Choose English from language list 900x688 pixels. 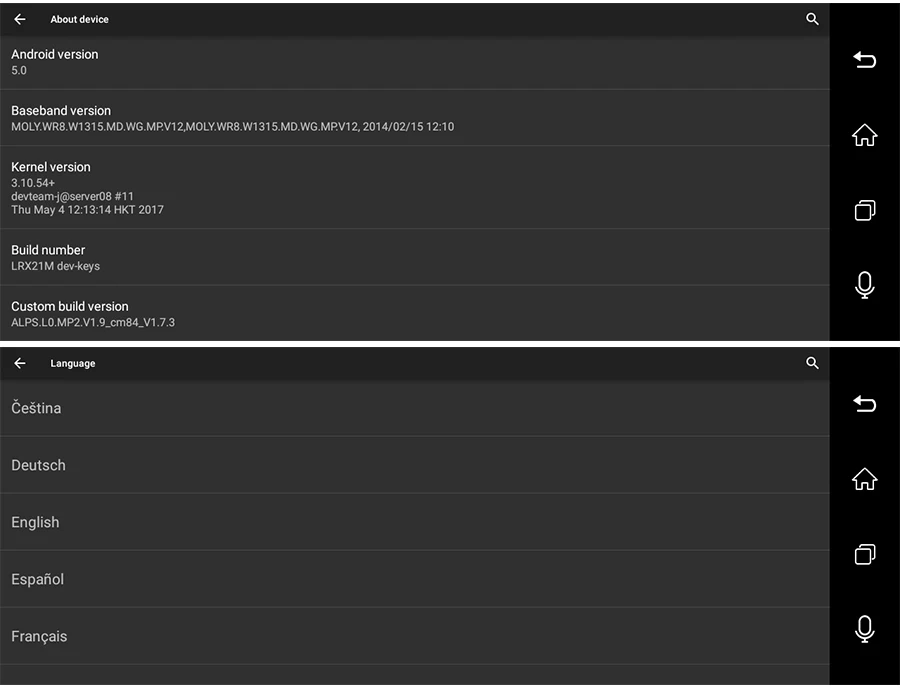pos(414,522)
